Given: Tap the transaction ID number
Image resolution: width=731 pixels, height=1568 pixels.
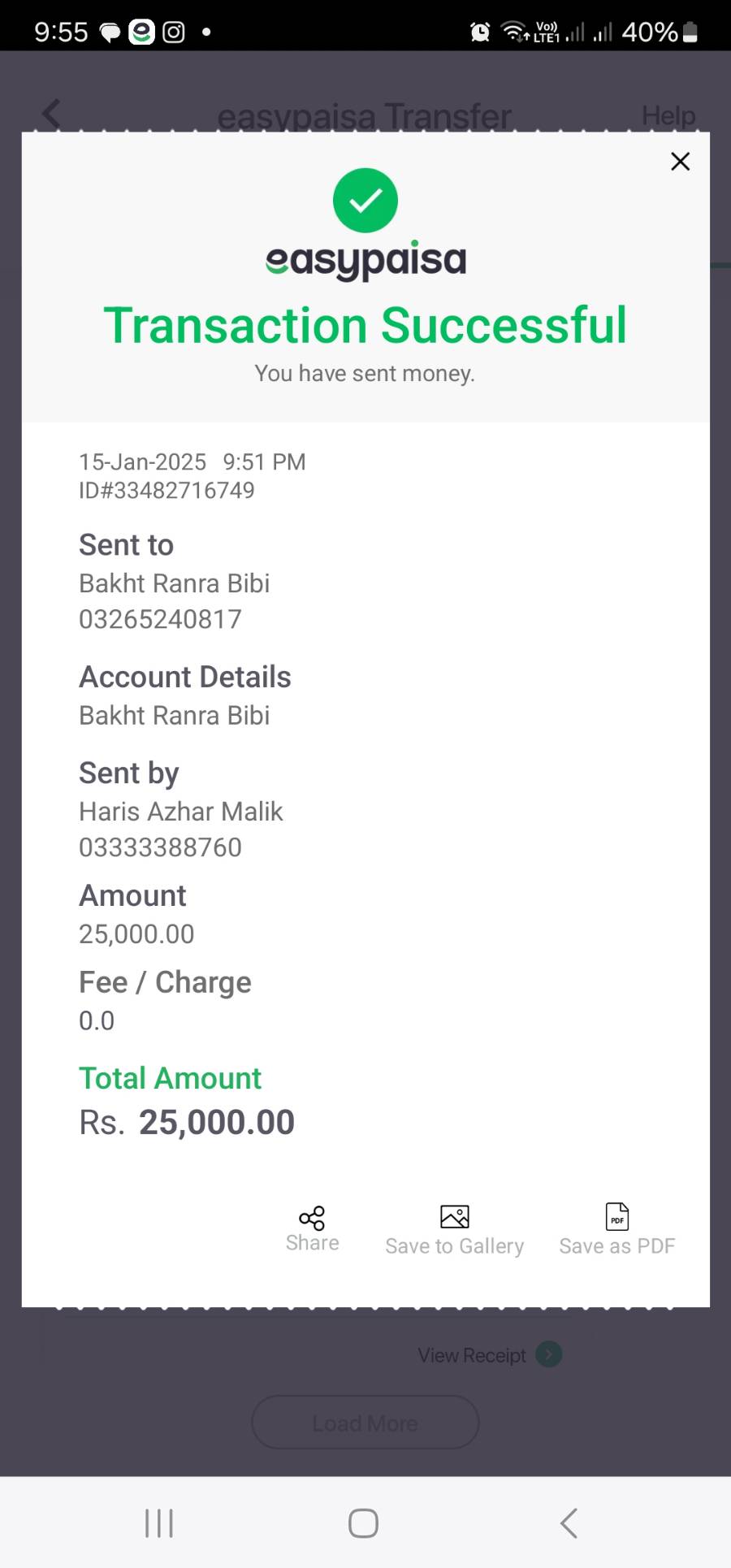Looking at the screenshot, I should coord(167,491).
